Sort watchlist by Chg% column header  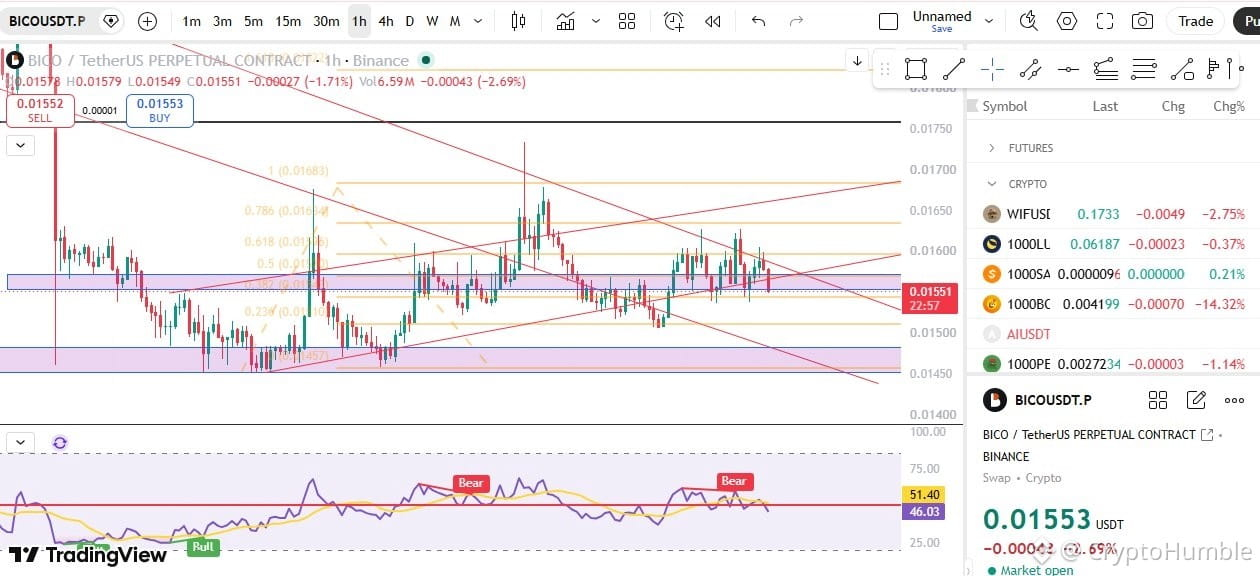click(1229, 106)
